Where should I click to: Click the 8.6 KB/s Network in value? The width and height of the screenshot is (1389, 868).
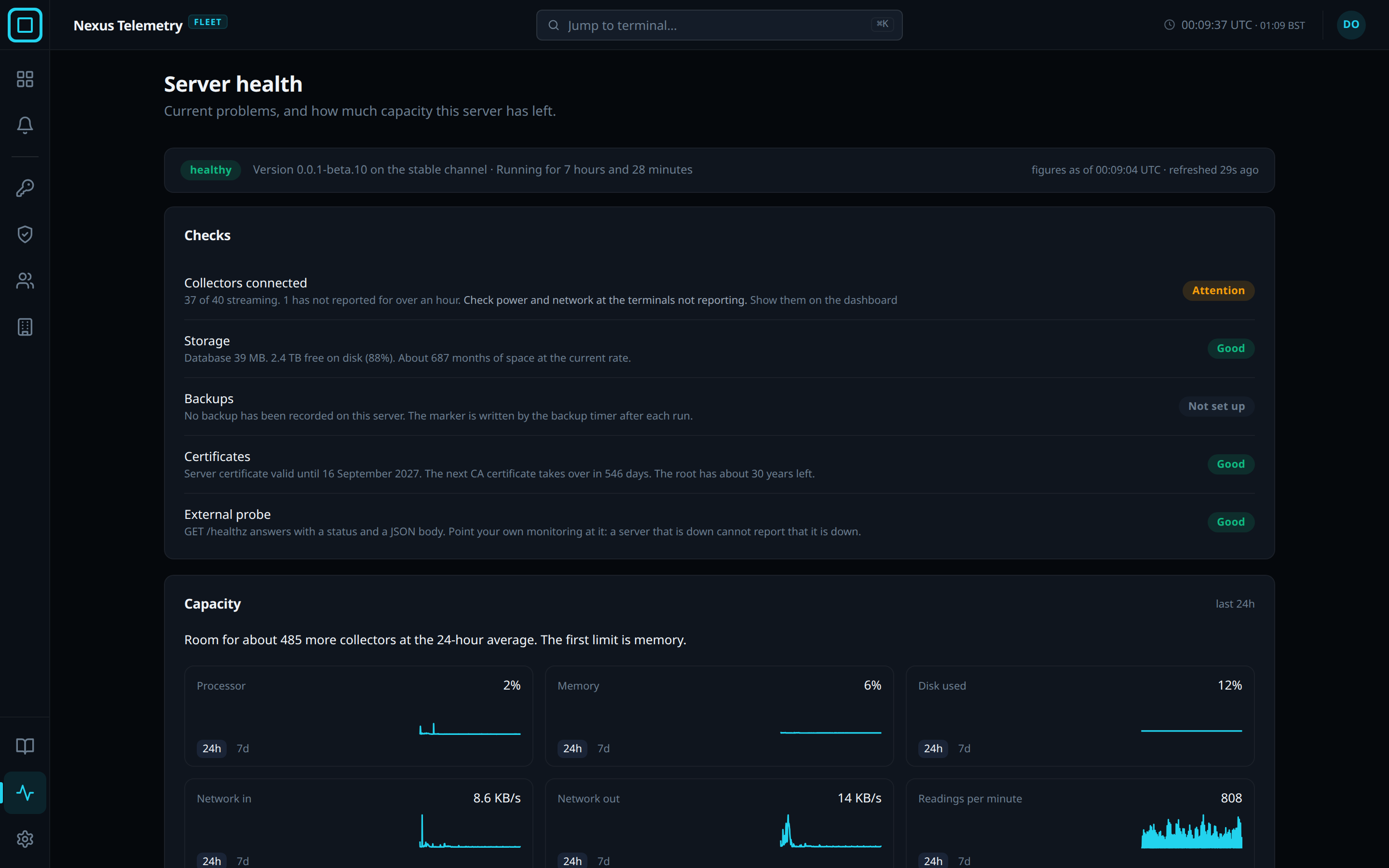coord(496,798)
